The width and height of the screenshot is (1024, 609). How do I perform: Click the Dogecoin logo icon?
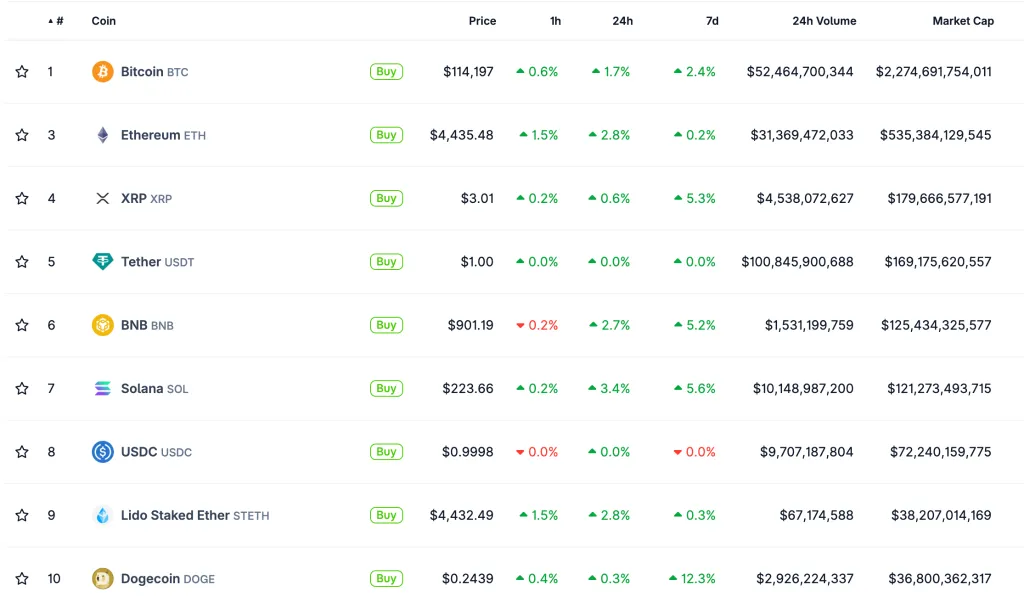click(102, 578)
